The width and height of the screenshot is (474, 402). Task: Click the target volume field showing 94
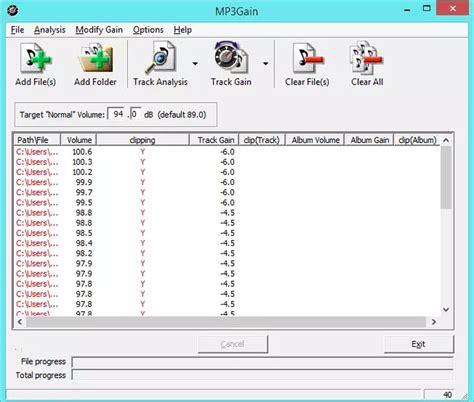(x=117, y=114)
